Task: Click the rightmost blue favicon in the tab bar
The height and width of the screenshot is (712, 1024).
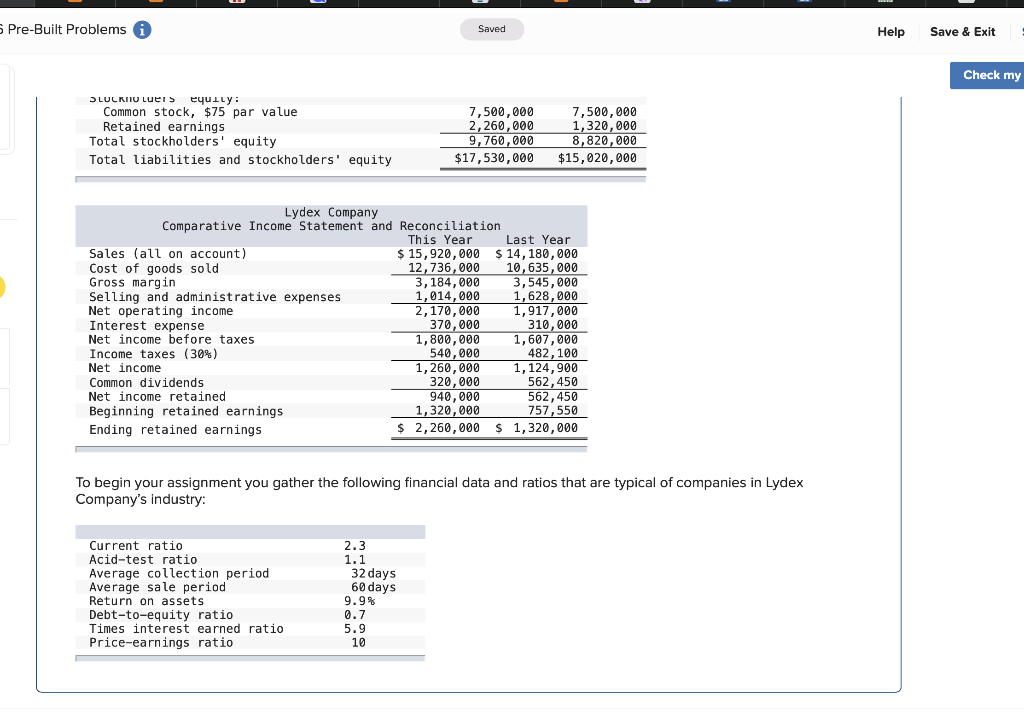Action: coord(807,3)
